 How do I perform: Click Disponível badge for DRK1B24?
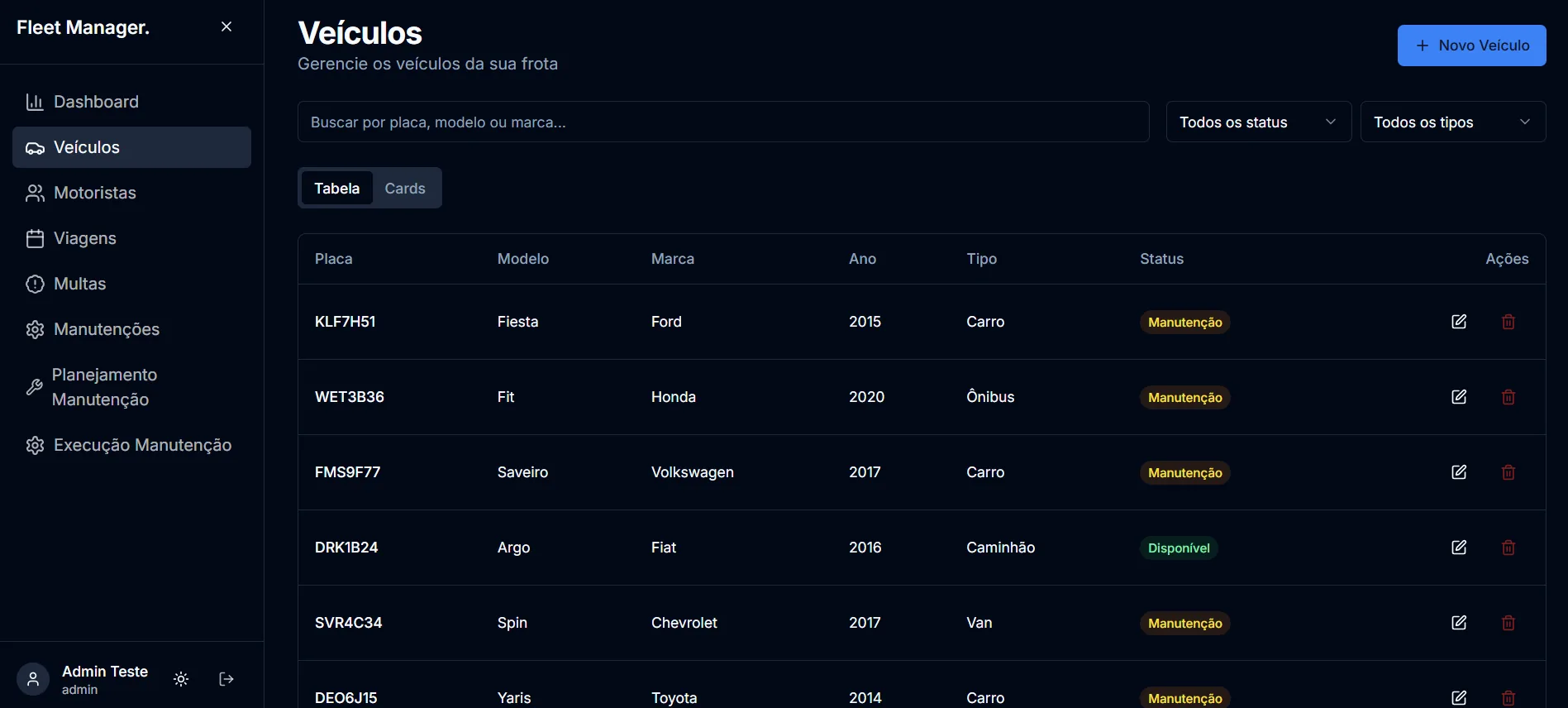click(1179, 548)
